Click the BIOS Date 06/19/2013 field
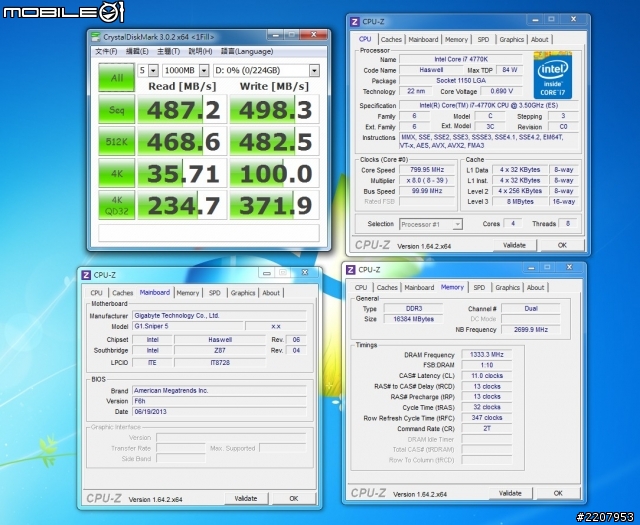The image size is (640, 525). 219,412
